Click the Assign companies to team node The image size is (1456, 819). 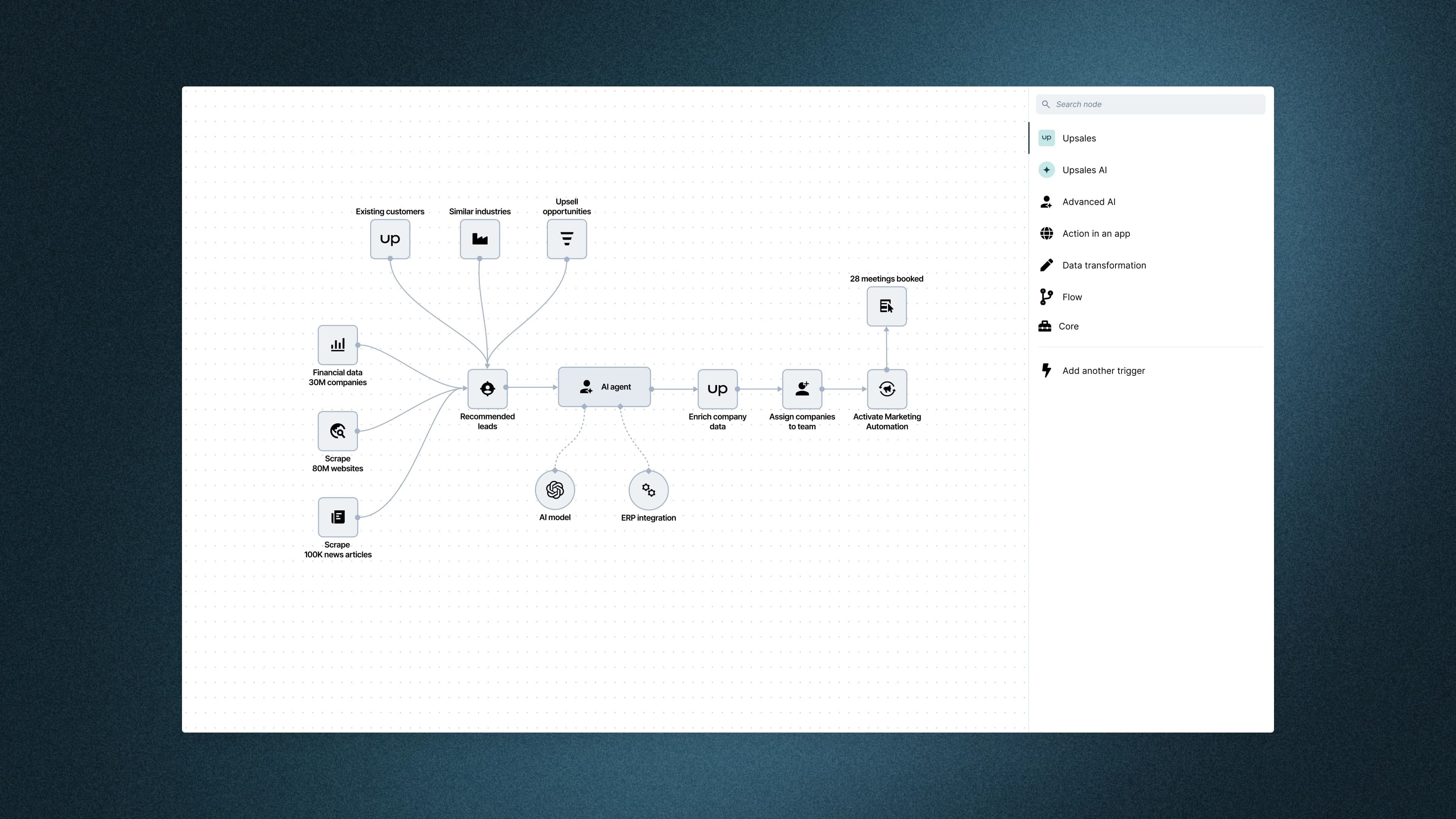click(802, 388)
